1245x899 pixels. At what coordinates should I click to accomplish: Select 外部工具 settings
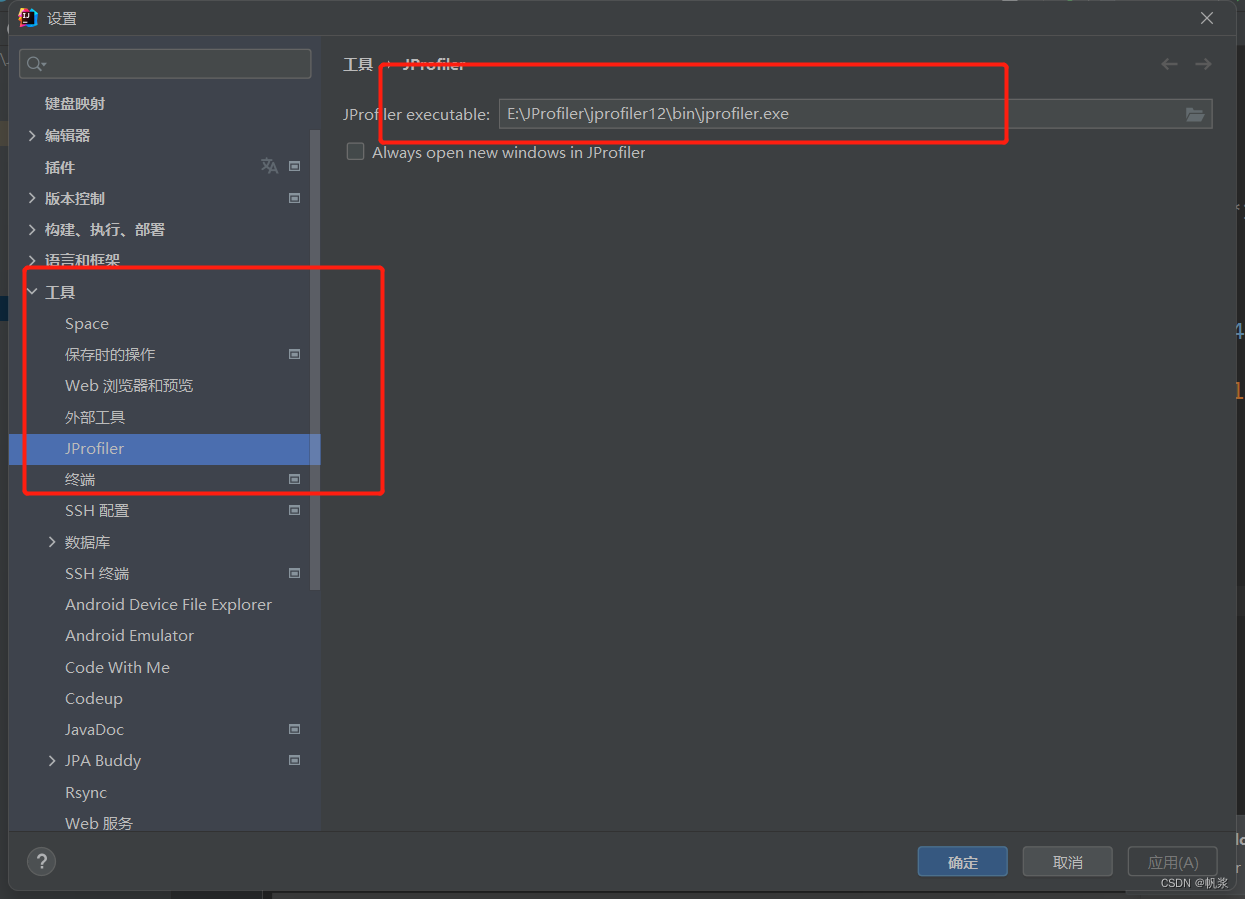tap(95, 417)
